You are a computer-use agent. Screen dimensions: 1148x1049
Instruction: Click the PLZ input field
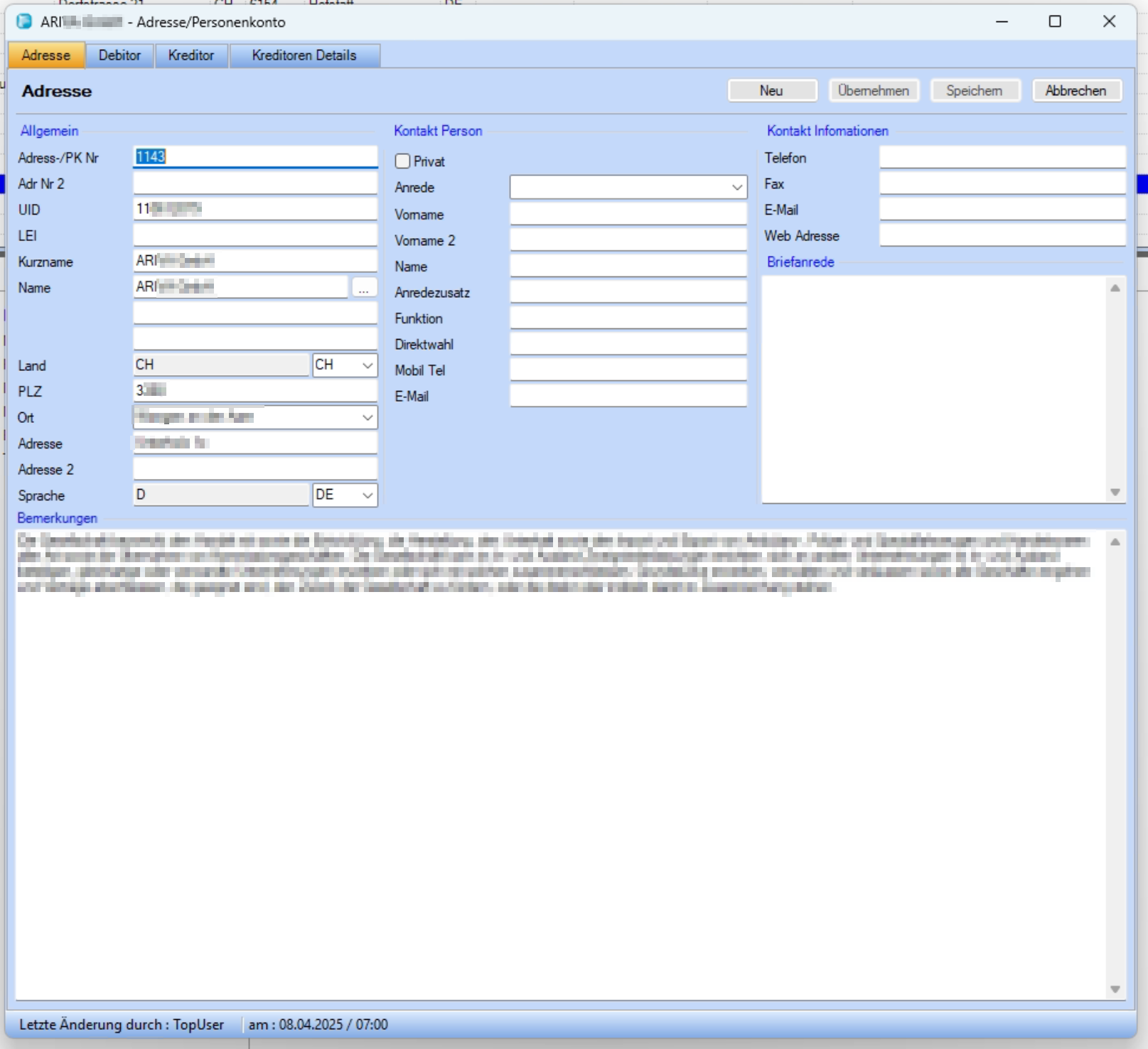click(x=255, y=391)
